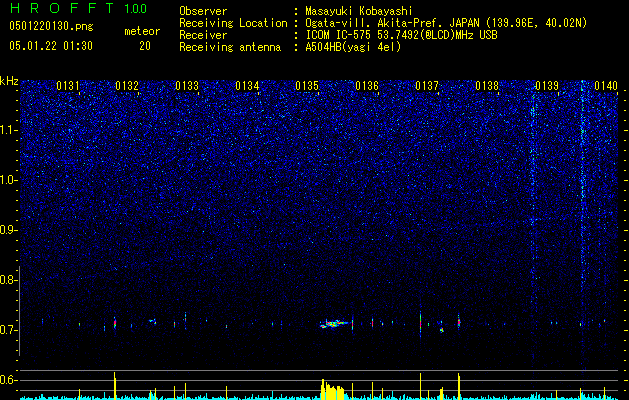Click the ICOM IC-575 receiver text
The width and height of the screenshot is (629, 400).
(x=401, y=35)
